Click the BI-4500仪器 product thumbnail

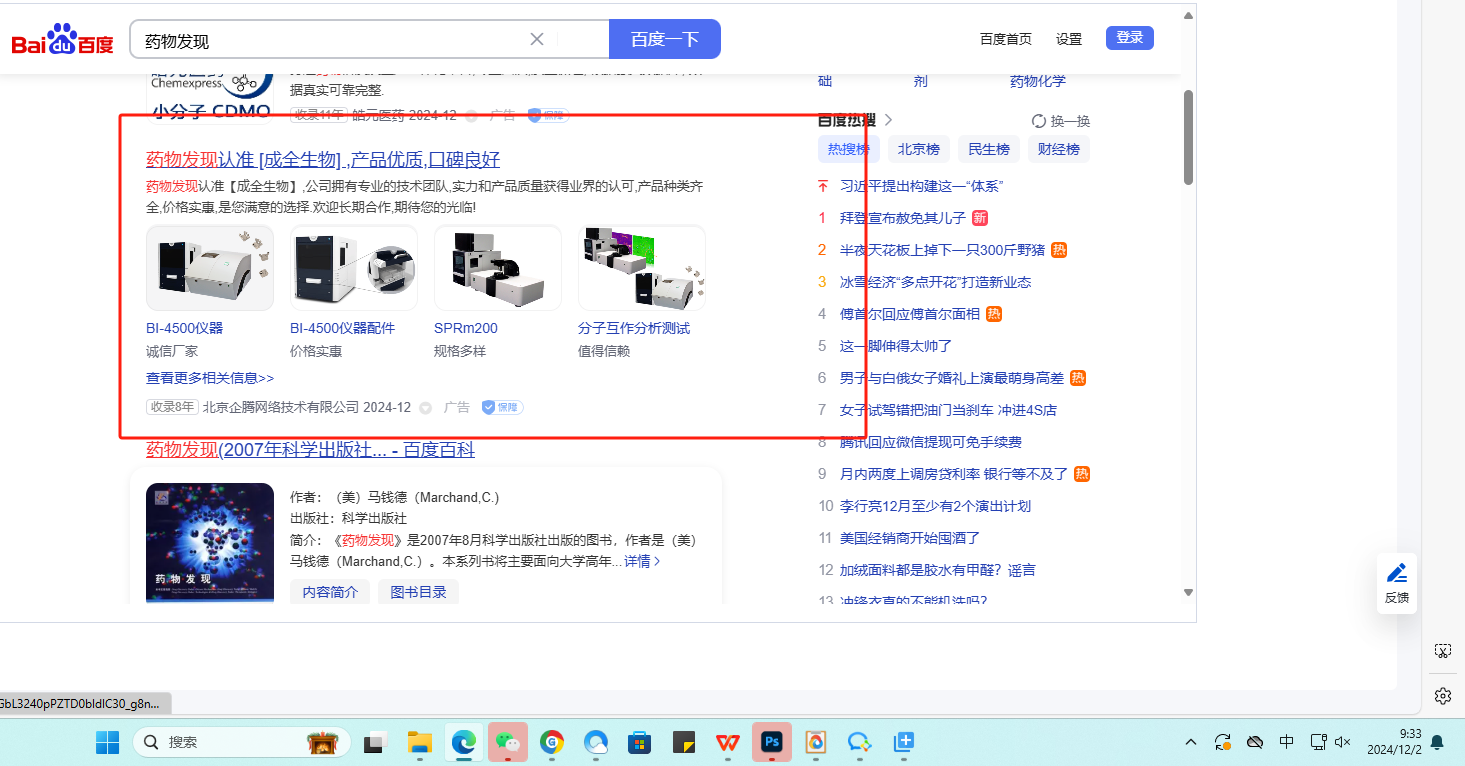tap(210, 268)
